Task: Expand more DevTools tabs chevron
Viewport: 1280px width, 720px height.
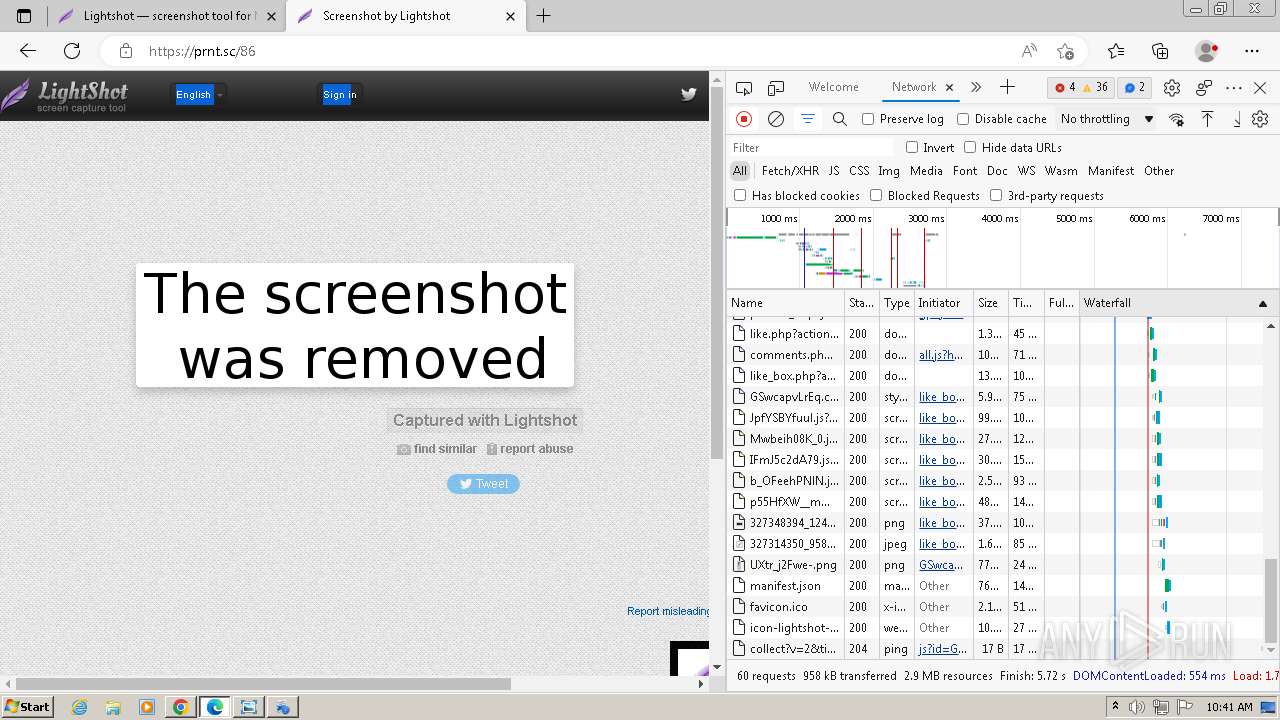Action: coord(976,87)
